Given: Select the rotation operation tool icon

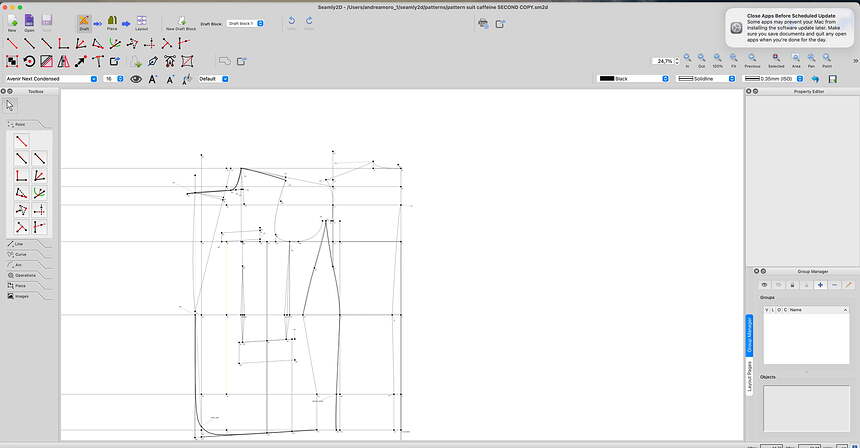Looking at the screenshot, I should tap(29, 61).
